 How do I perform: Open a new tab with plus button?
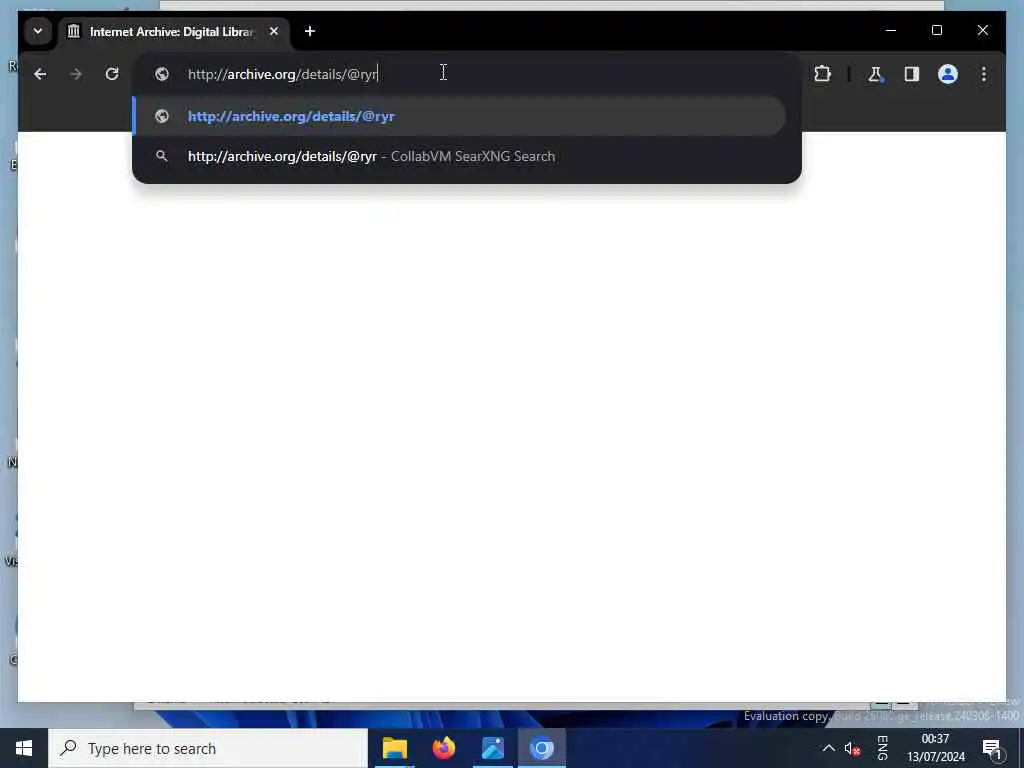tap(310, 31)
